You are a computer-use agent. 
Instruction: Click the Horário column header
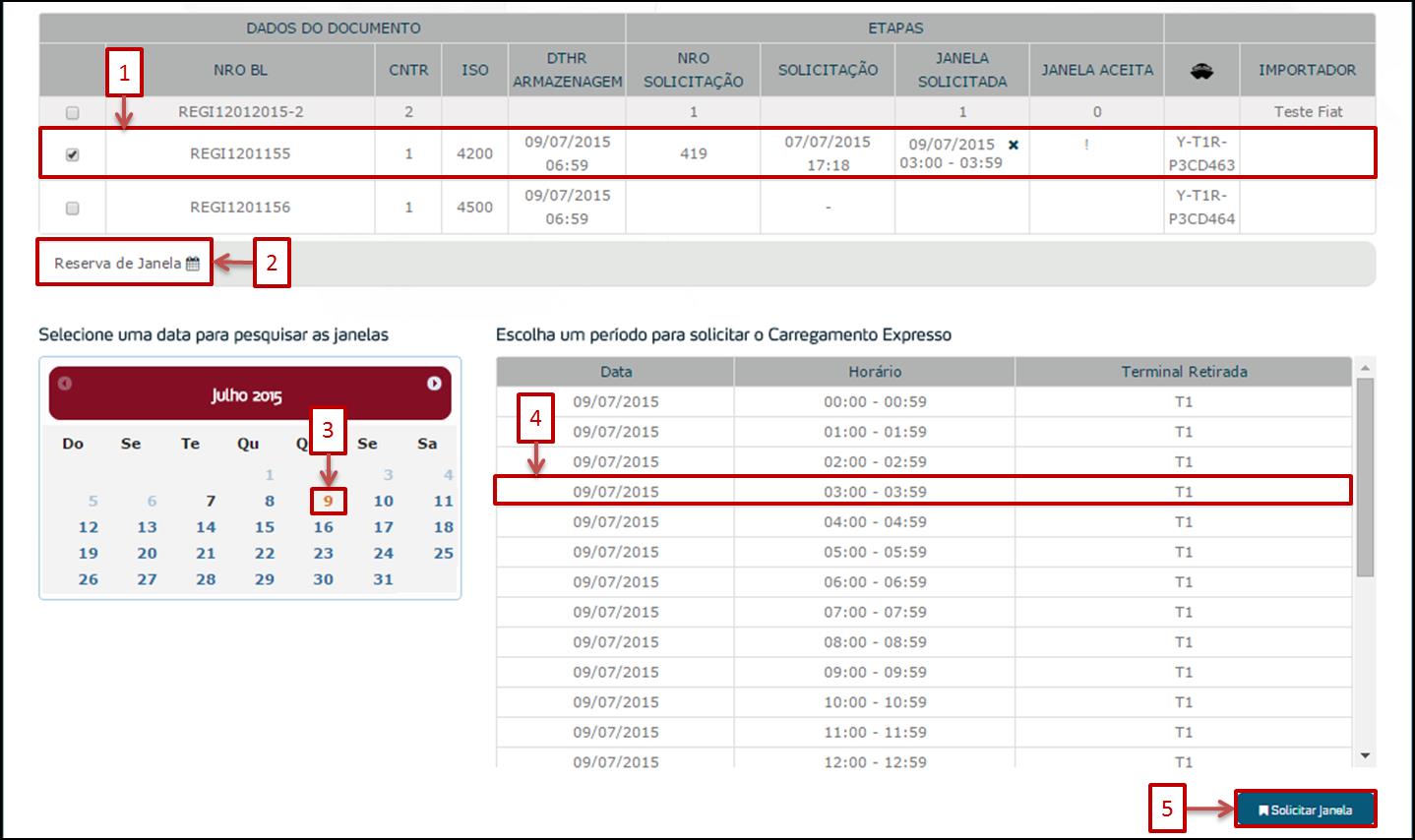tap(875, 372)
